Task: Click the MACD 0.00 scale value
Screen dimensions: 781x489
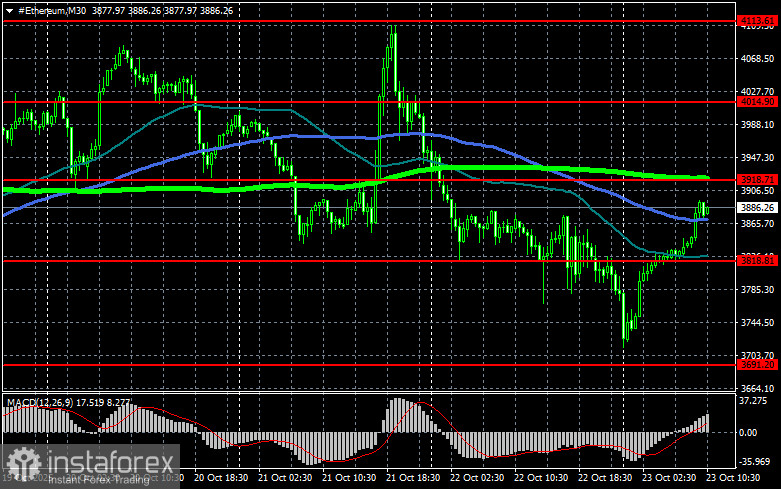Action: (x=748, y=433)
